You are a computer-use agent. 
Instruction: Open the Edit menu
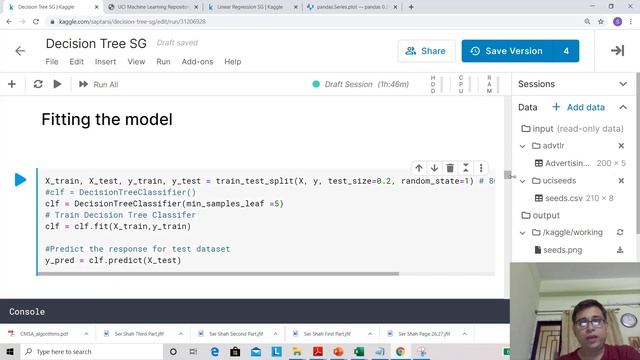point(76,62)
